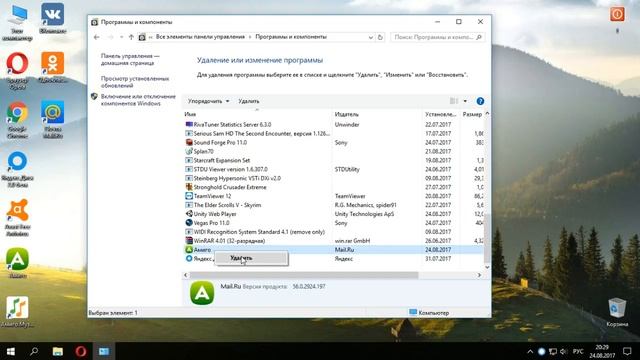Open the Yandex blue circle desktop icon

point(17,168)
